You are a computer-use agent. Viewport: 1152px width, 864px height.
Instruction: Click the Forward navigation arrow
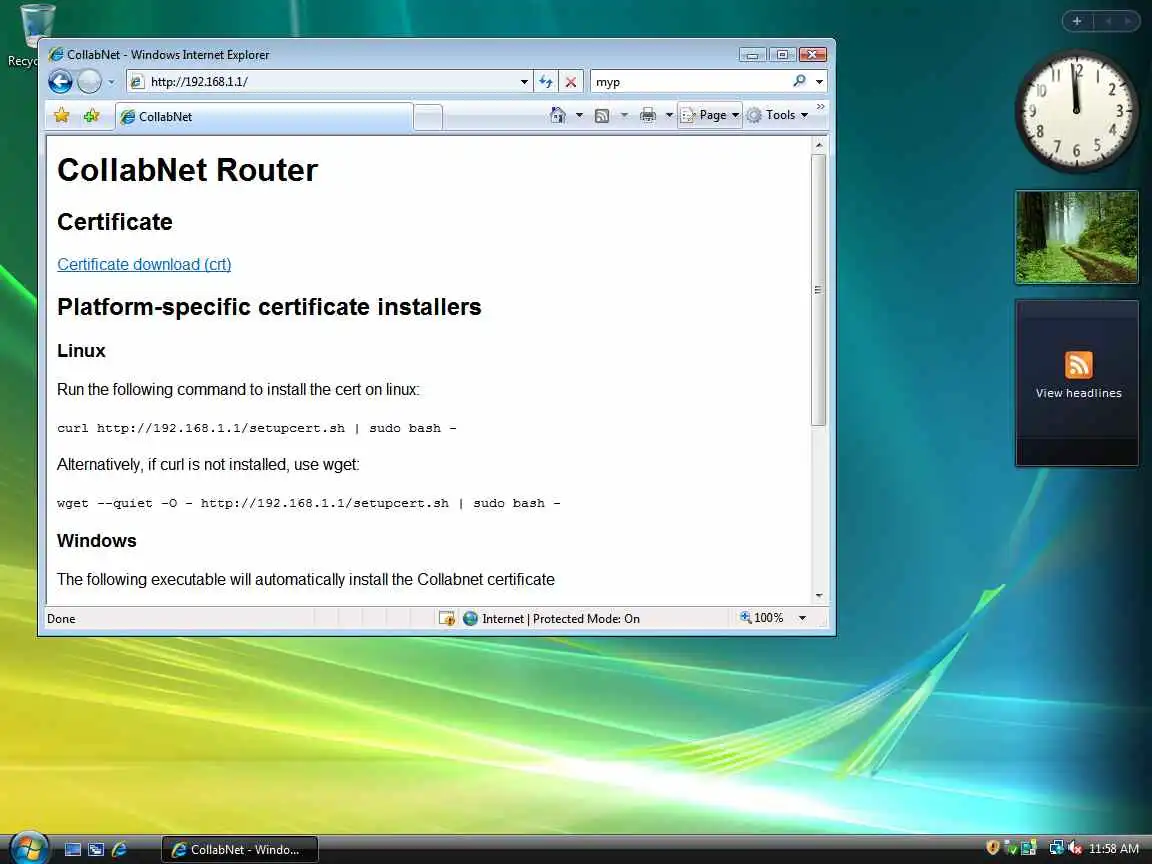point(90,82)
